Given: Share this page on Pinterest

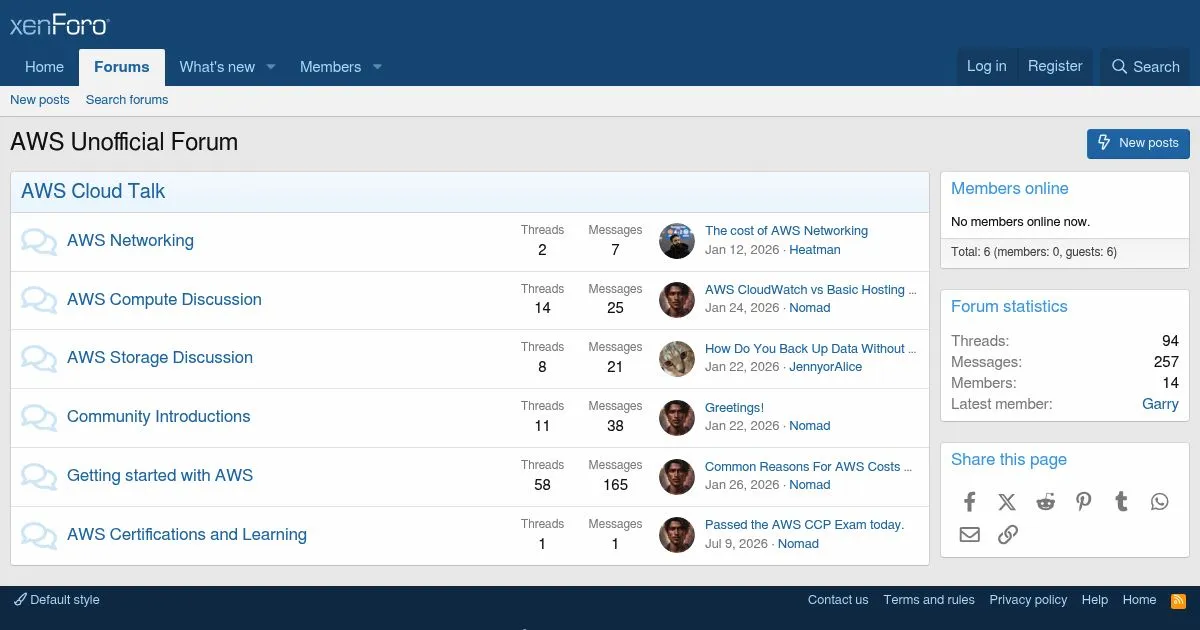Looking at the screenshot, I should pos(1083,502).
